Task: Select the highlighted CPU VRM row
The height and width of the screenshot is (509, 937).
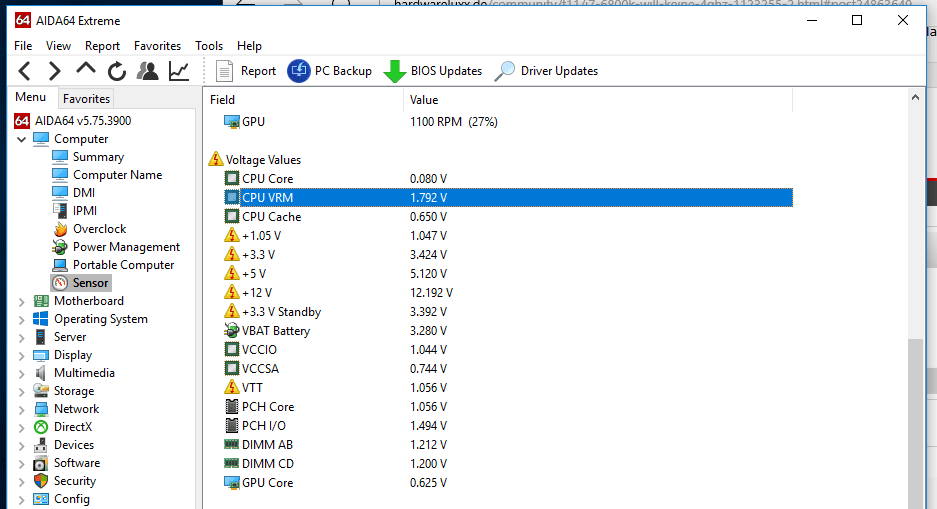Action: tap(508, 198)
